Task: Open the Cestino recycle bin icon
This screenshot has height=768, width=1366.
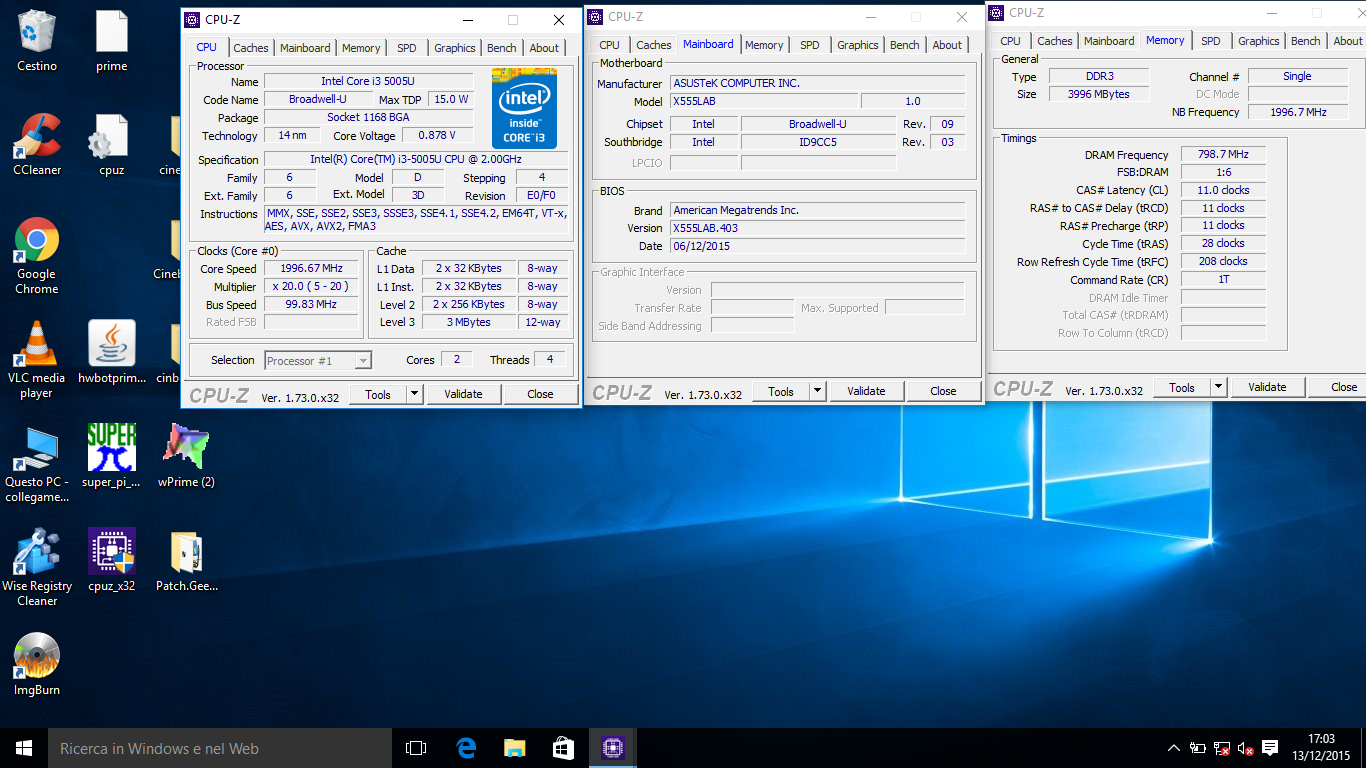Action: point(37,40)
